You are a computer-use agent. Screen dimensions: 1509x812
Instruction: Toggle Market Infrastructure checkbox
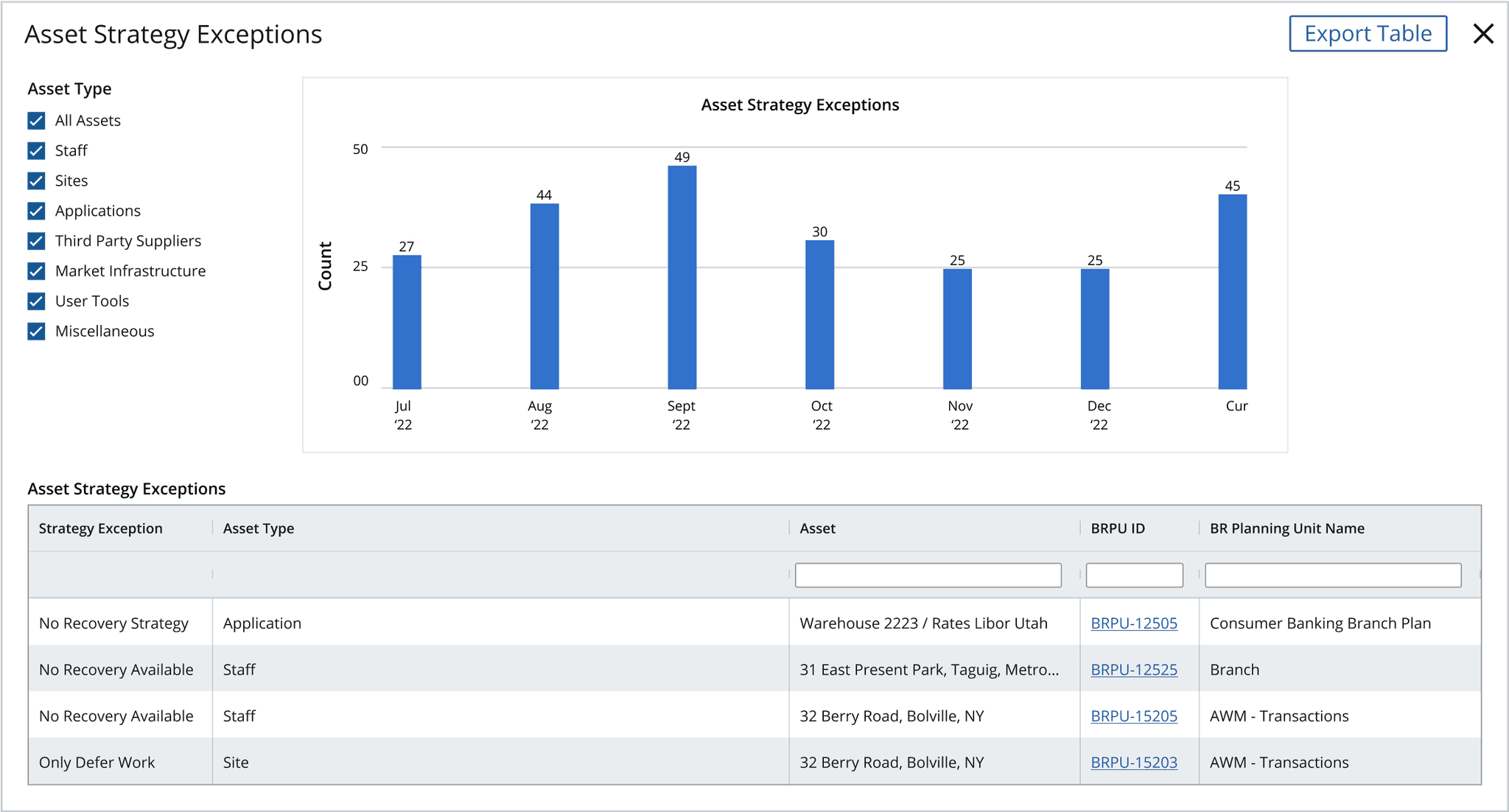[36, 271]
